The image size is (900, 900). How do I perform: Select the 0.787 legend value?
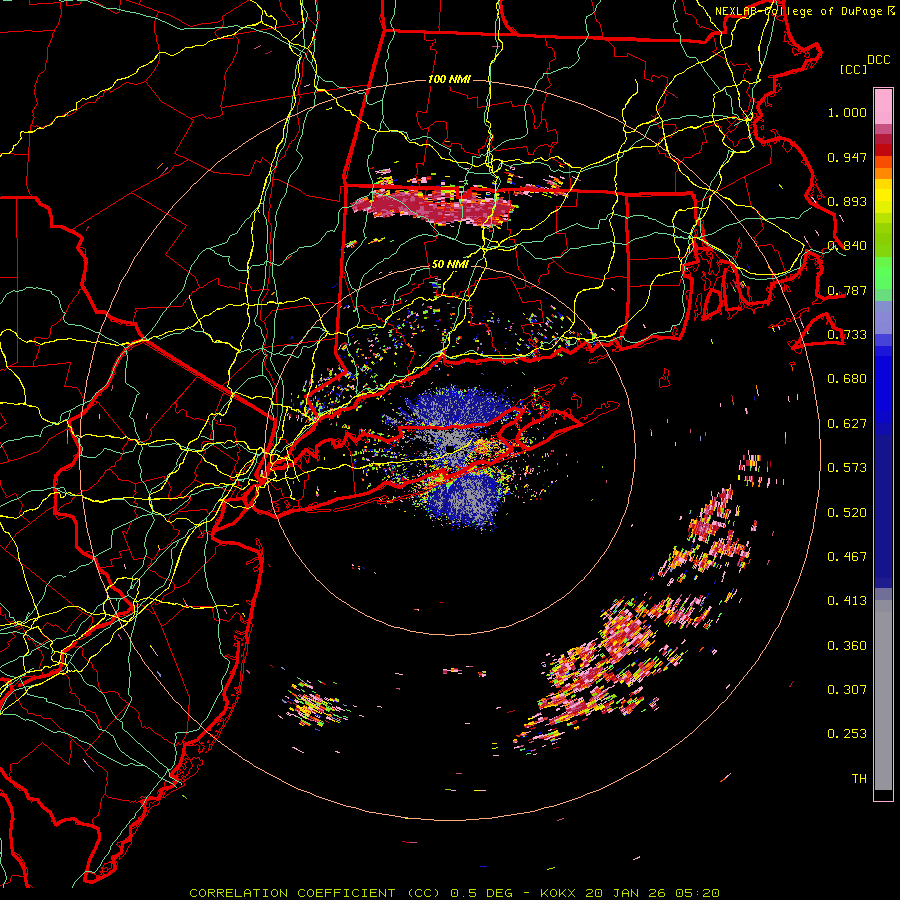coord(847,290)
